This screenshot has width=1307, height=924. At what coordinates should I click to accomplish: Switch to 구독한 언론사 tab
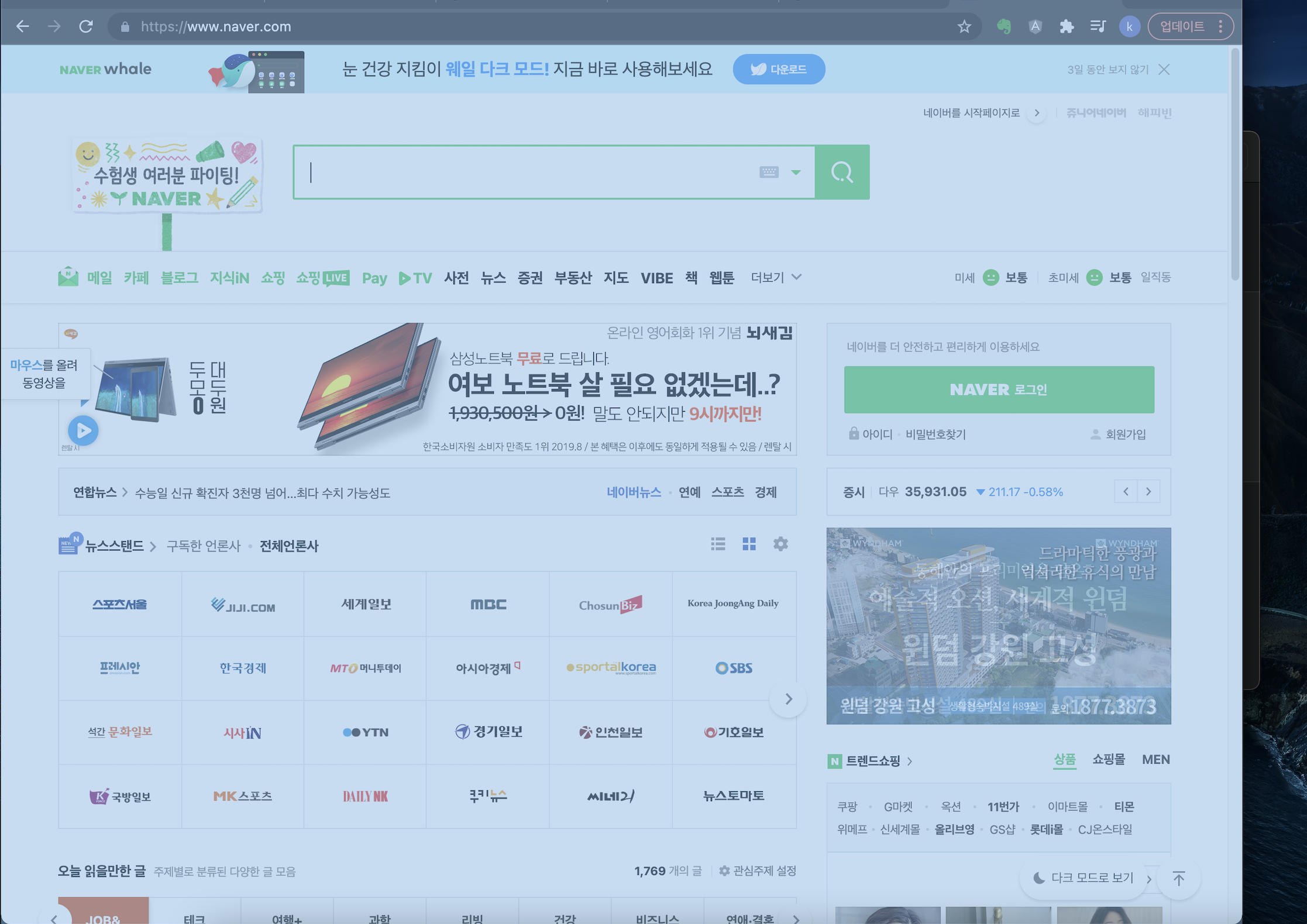(x=203, y=546)
